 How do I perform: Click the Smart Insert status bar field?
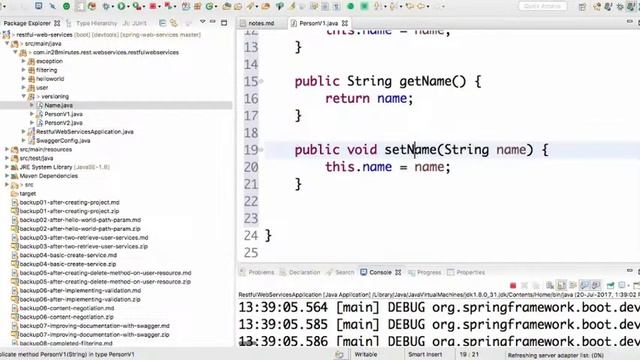tap(425, 355)
